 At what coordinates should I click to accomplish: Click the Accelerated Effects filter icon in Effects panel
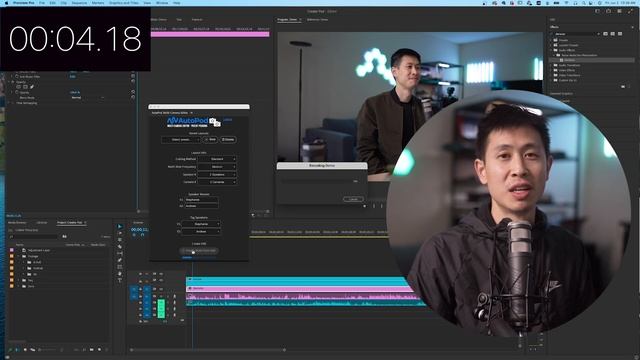point(605,34)
